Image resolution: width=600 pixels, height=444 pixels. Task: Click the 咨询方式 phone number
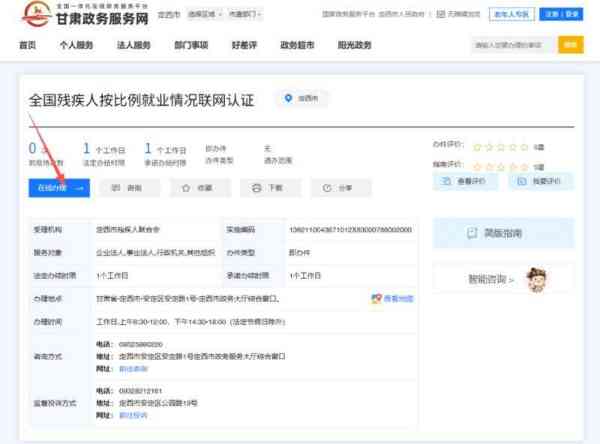click(141, 344)
